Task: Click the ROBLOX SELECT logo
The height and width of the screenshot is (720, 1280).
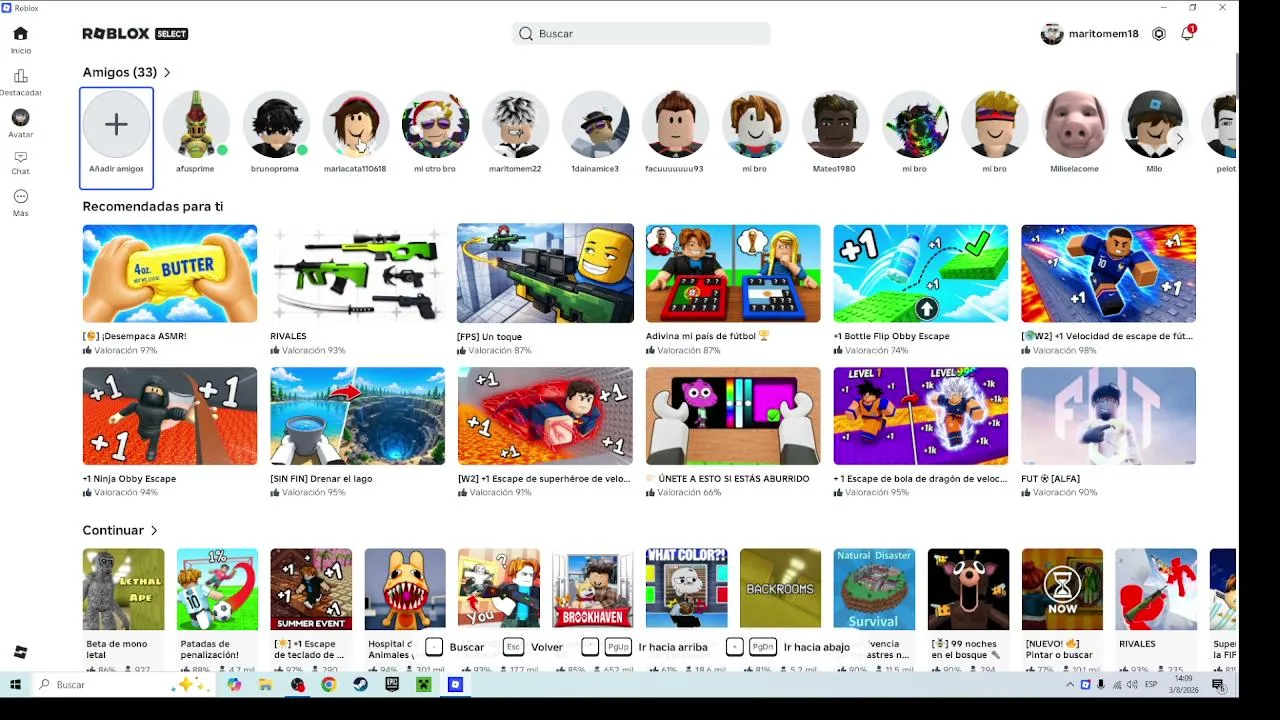Action: [x=135, y=34]
